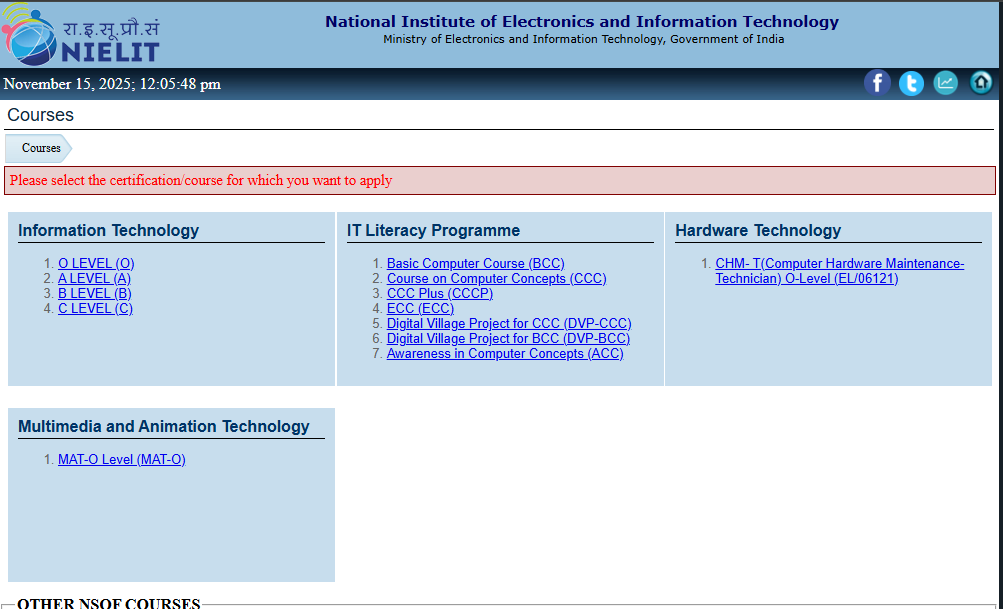This screenshot has height=609, width=1003.
Task: Click the line chart statistics icon
Action: pyautogui.click(x=945, y=83)
